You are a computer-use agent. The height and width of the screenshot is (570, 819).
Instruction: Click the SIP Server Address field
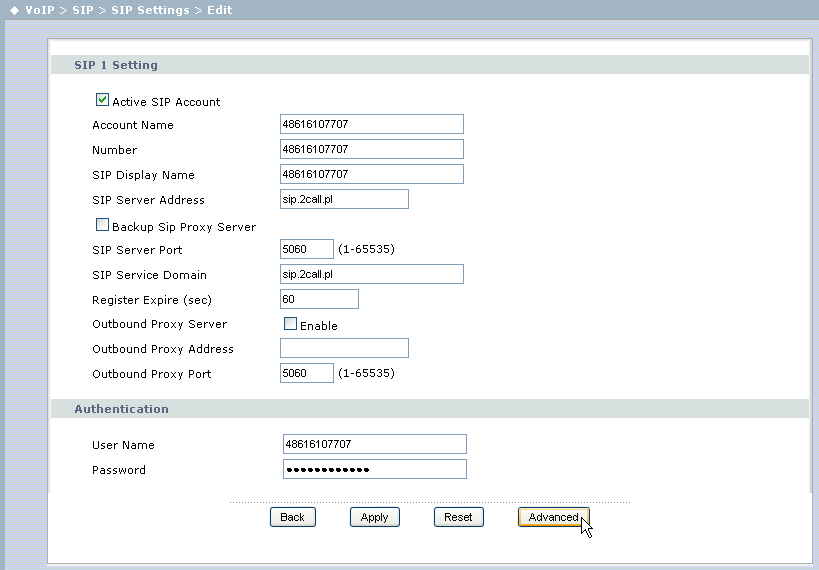click(x=345, y=199)
